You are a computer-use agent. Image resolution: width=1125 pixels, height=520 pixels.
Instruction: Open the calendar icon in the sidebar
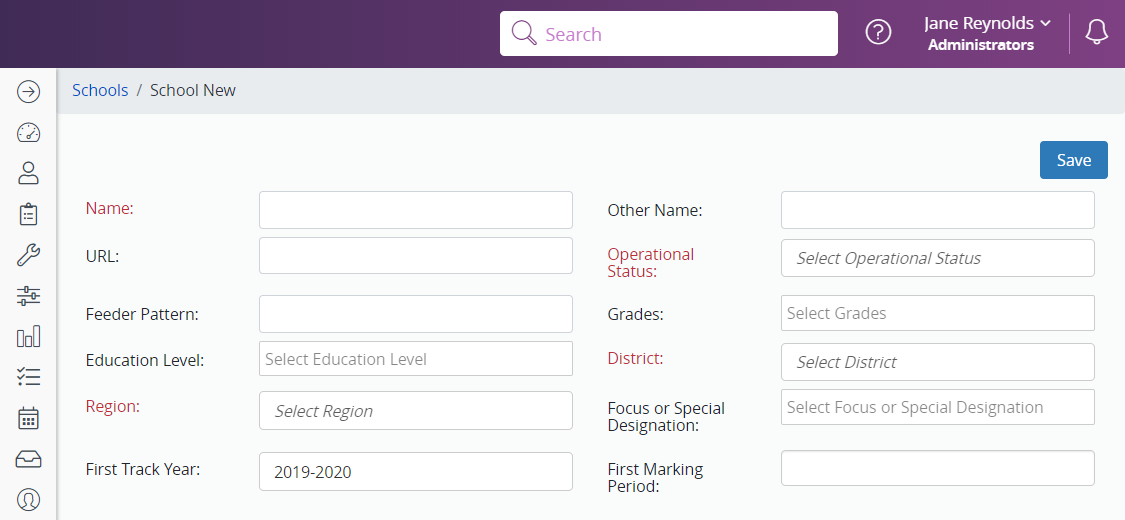[x=28, y=418]
